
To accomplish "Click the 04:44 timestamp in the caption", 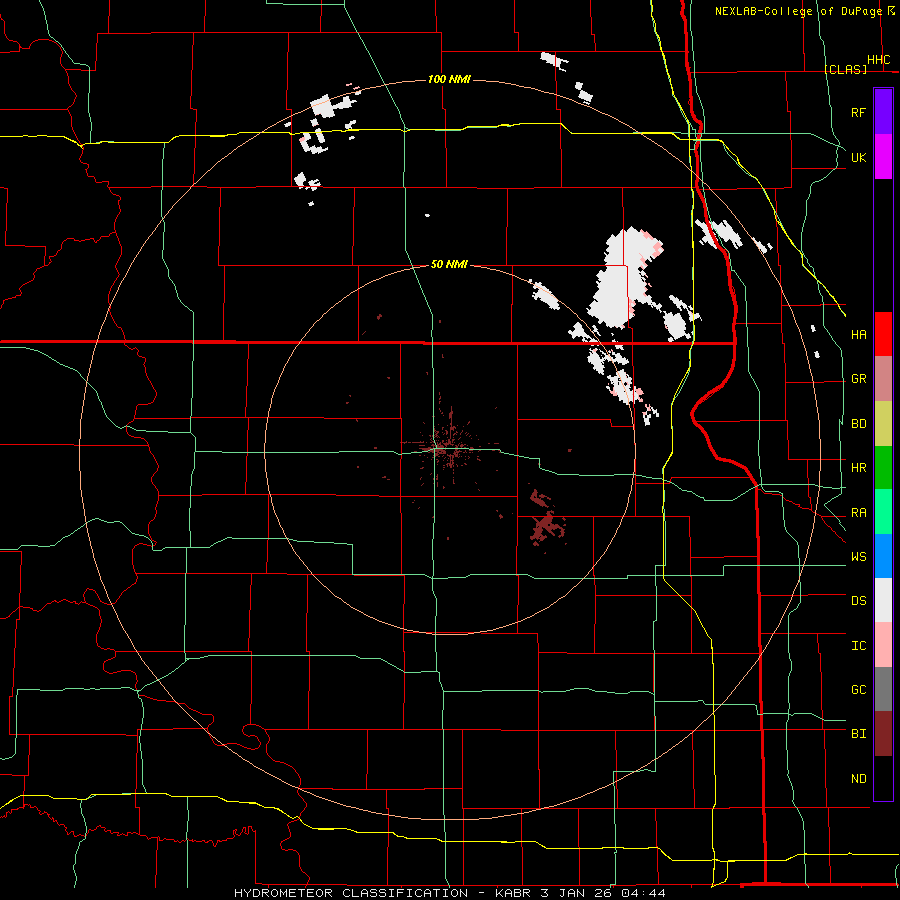I will pos(646,893).
